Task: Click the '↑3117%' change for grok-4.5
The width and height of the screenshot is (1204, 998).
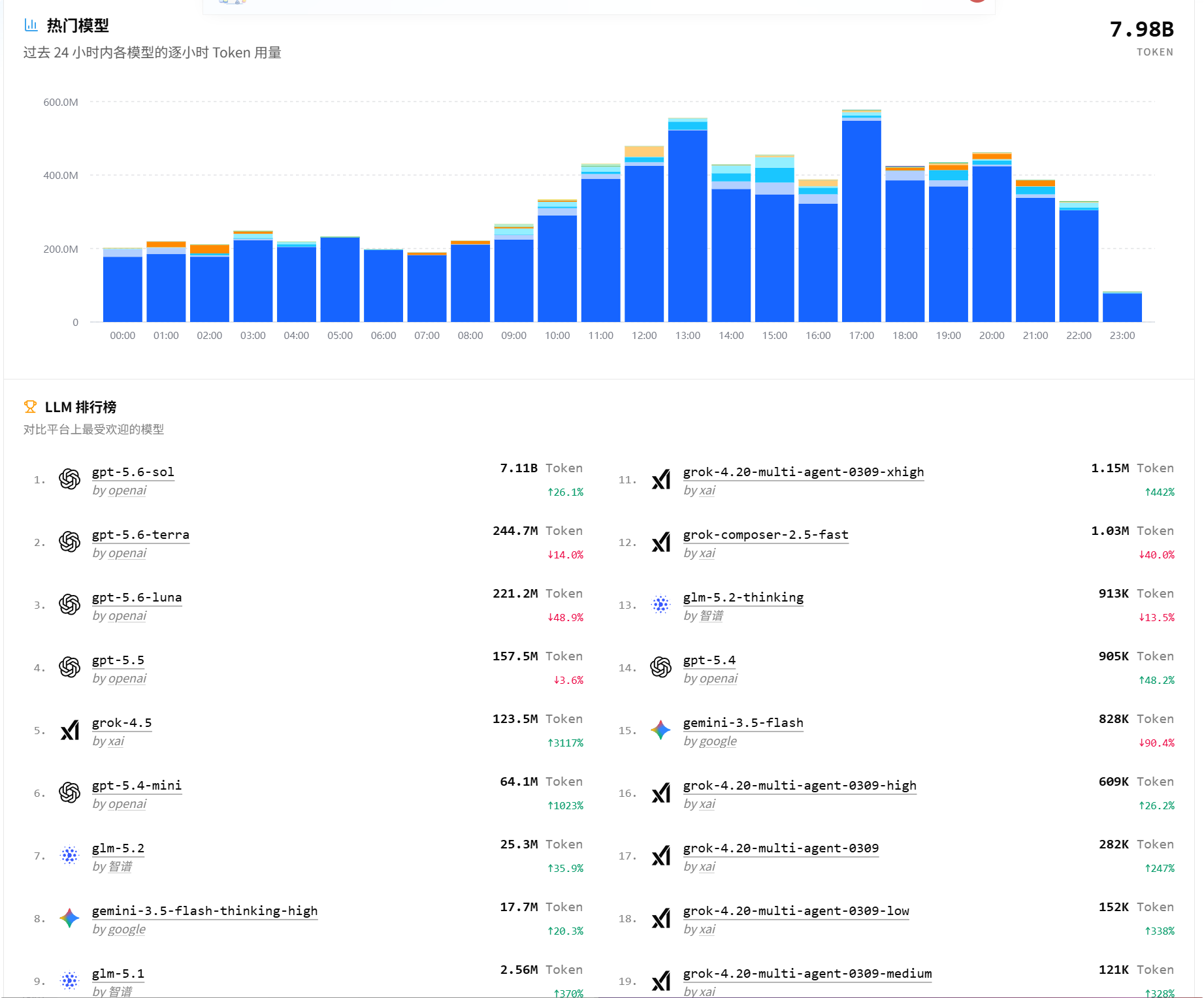Action: [x=565, y=743]
